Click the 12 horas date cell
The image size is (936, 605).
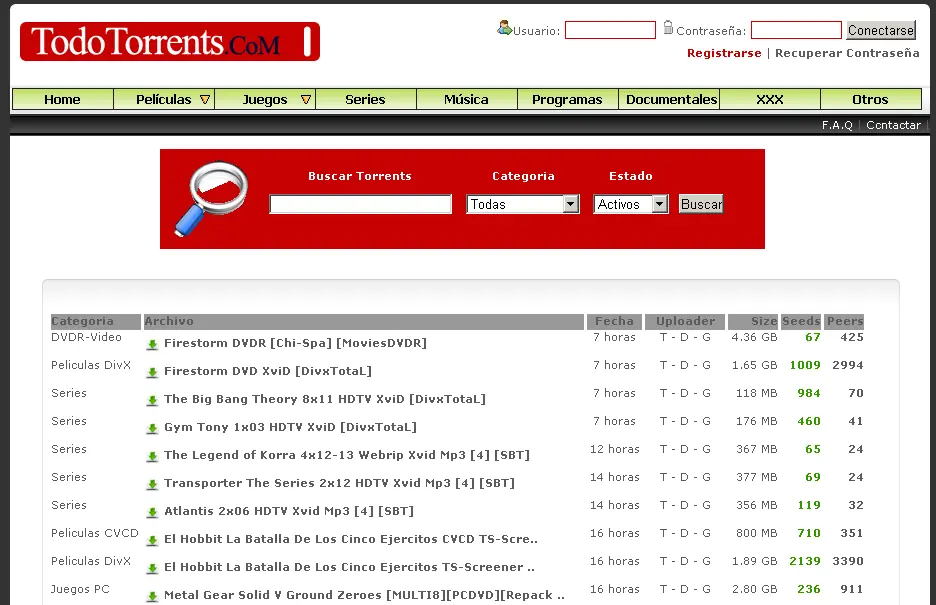coord(614,449)
